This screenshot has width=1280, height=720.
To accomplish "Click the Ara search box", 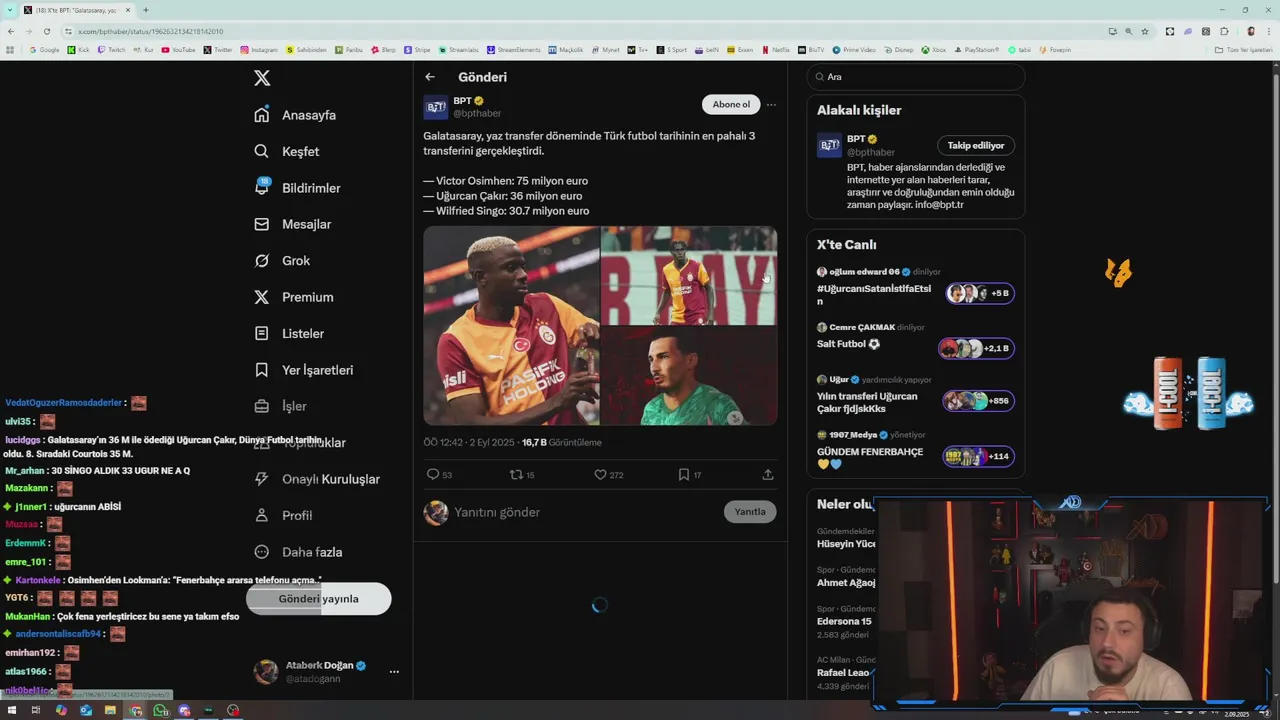I will [x=916, y=77].
